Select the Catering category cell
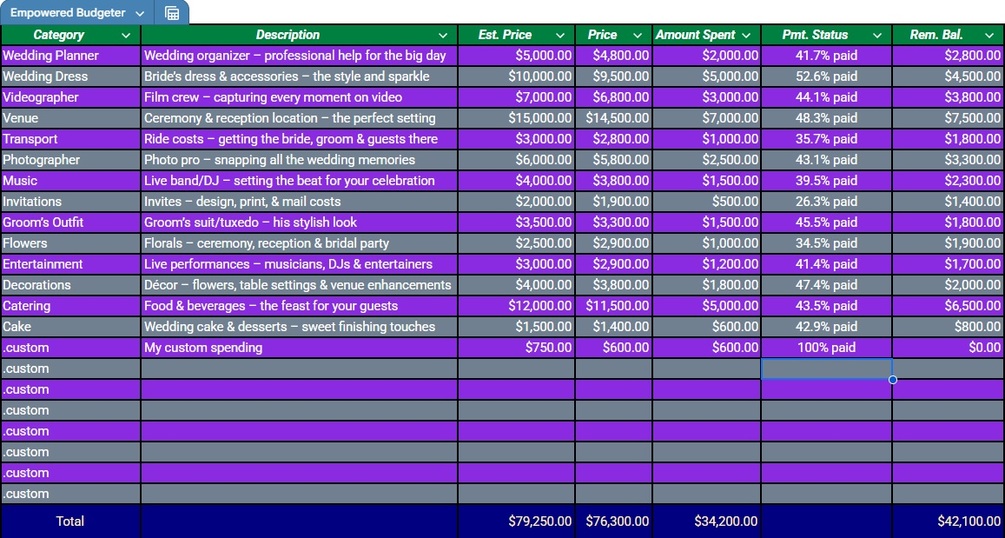 click(x=71, y=306)
